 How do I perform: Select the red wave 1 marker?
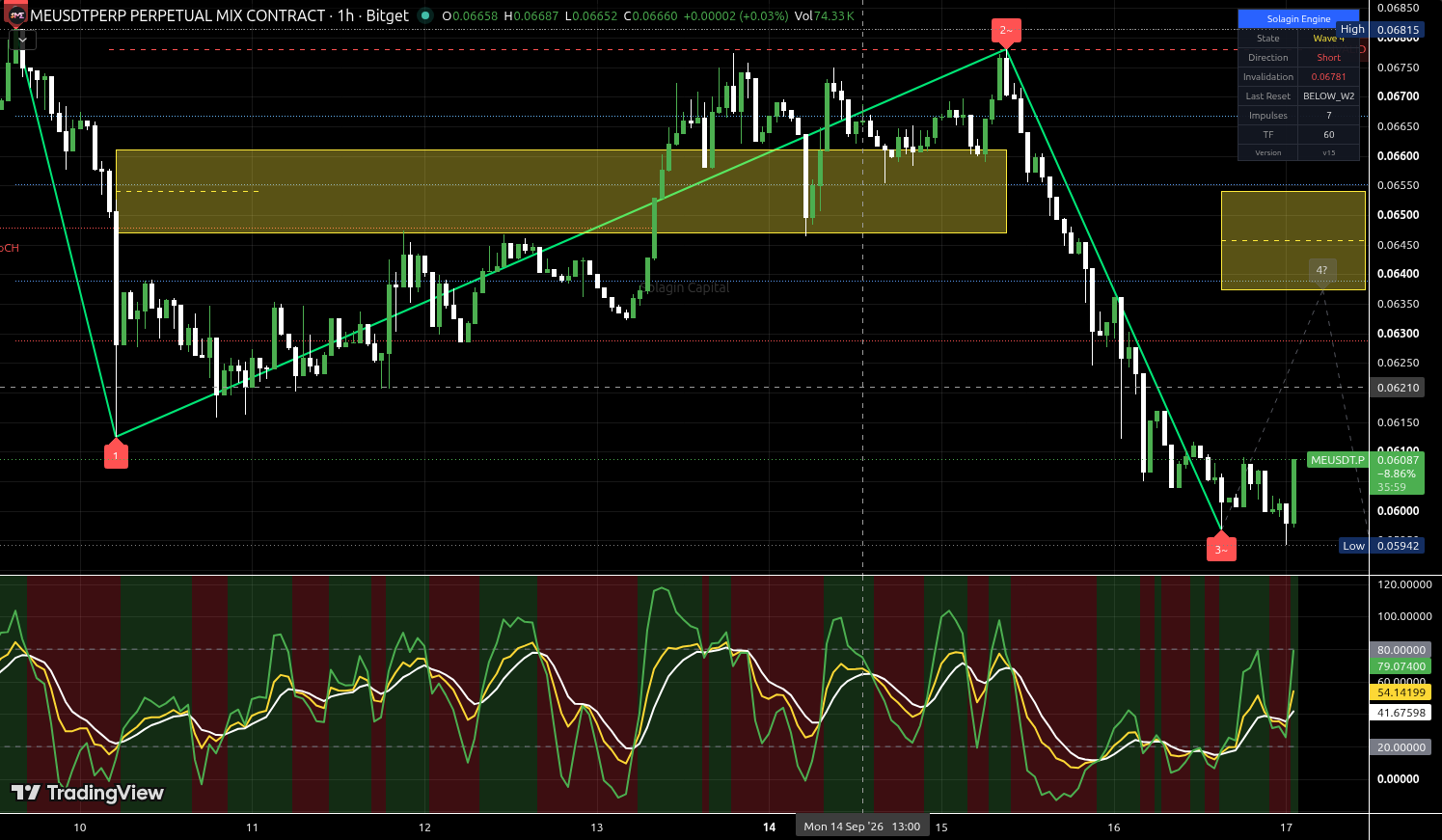(116, 455)
